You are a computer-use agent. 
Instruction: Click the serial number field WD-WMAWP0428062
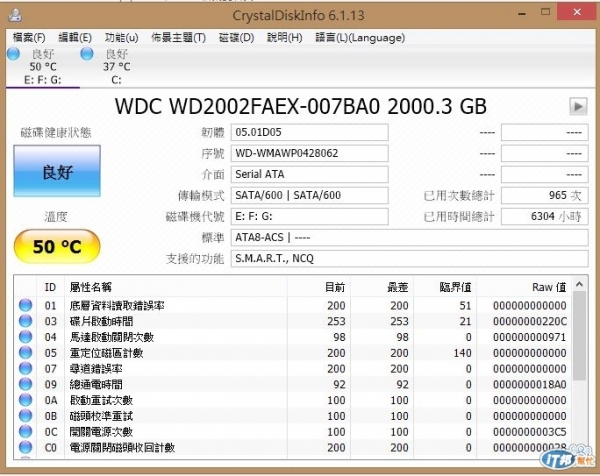pyautogui.click(x=310, y=153)
